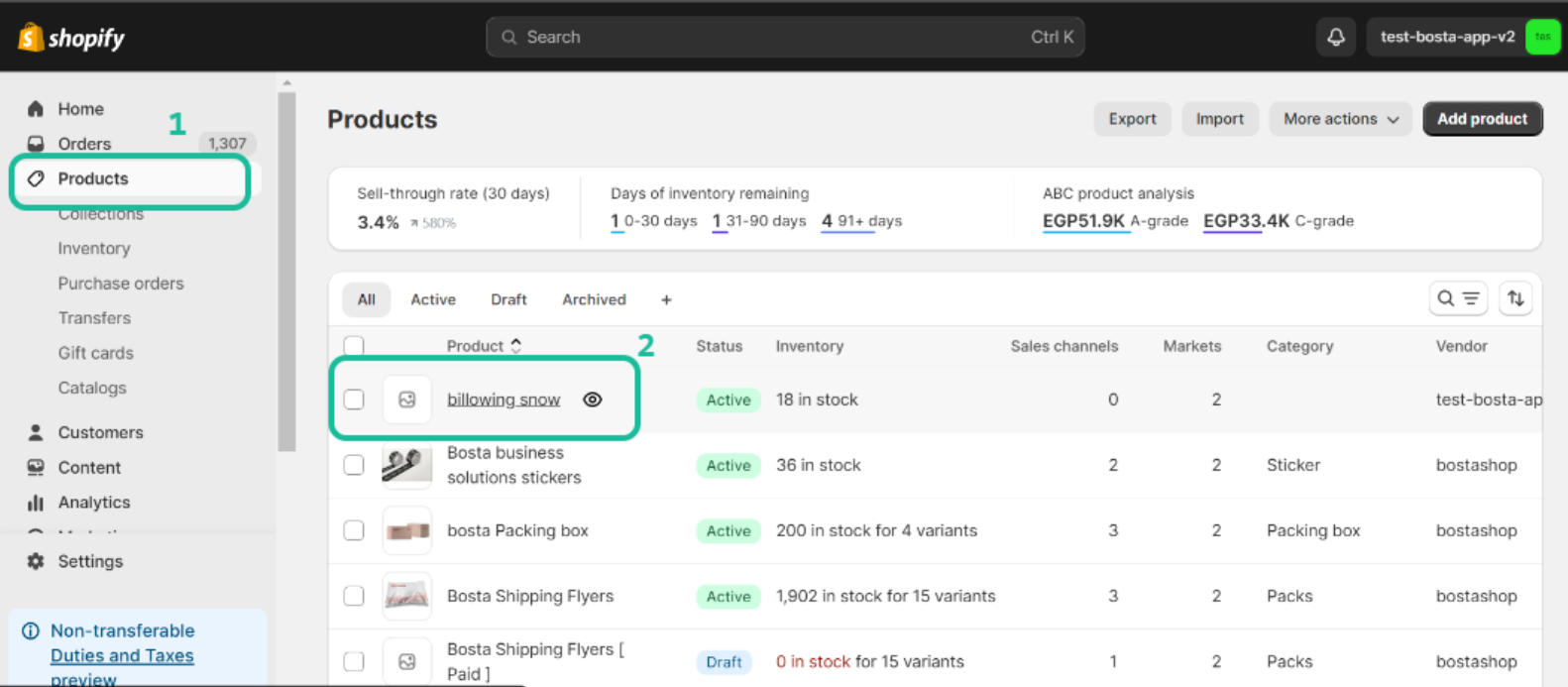Open Gift cards in the sidebar
The height and width of the screenshot is (687, 1568).
click(x=95, y=352)
